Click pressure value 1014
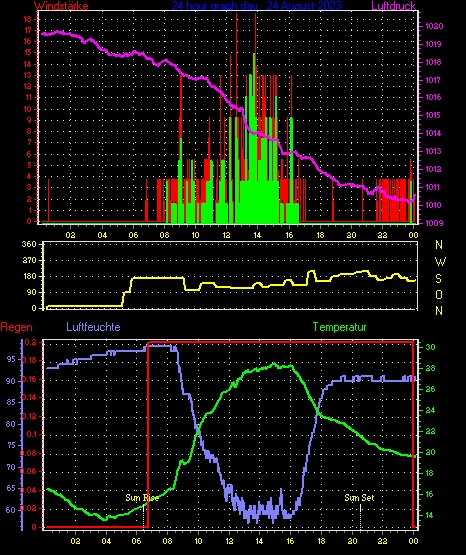Image resolution: width=466 pixels, height=555 pixels. coord(433,133)
